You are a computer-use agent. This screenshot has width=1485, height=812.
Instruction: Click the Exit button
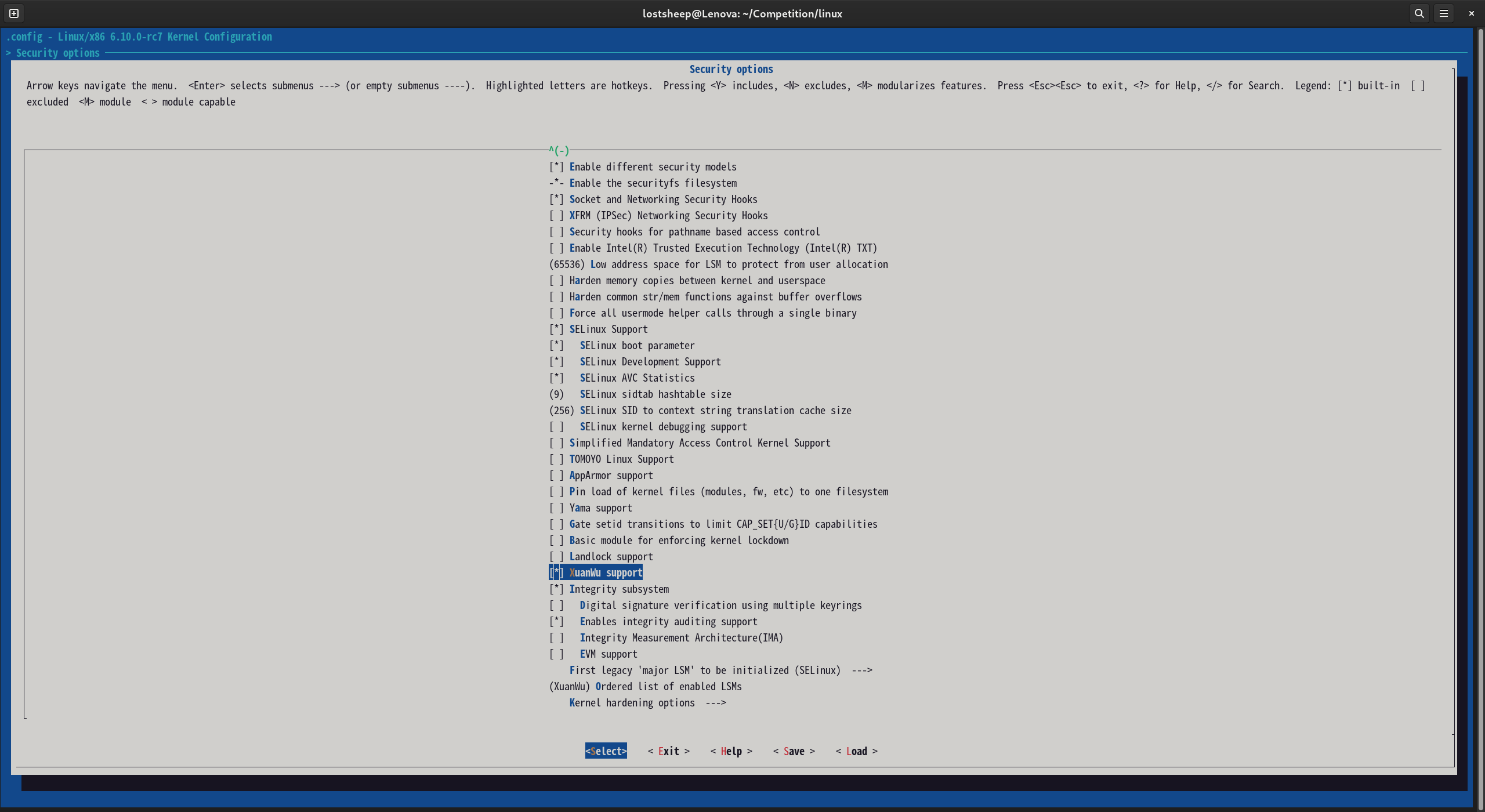(669, 751)
